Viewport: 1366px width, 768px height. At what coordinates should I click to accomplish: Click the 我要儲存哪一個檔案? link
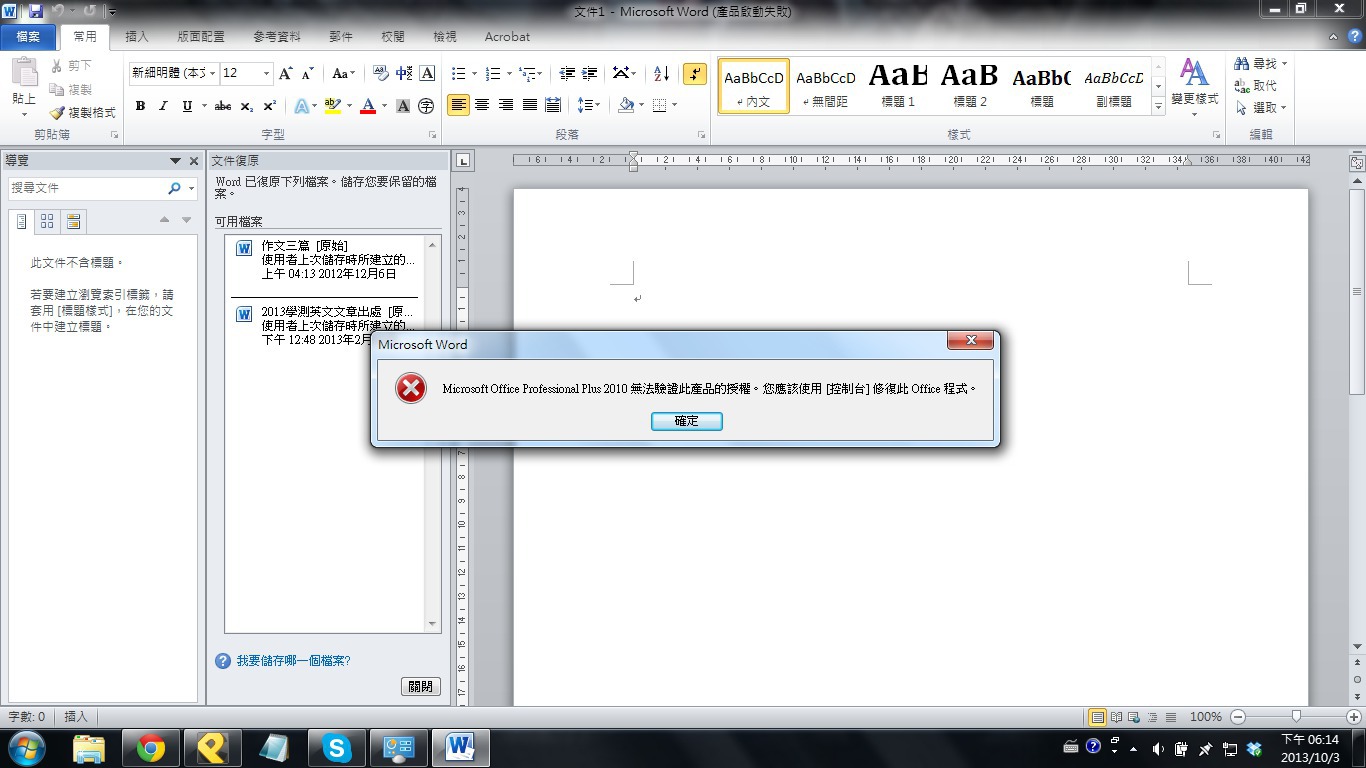click(x=294, y=661)
